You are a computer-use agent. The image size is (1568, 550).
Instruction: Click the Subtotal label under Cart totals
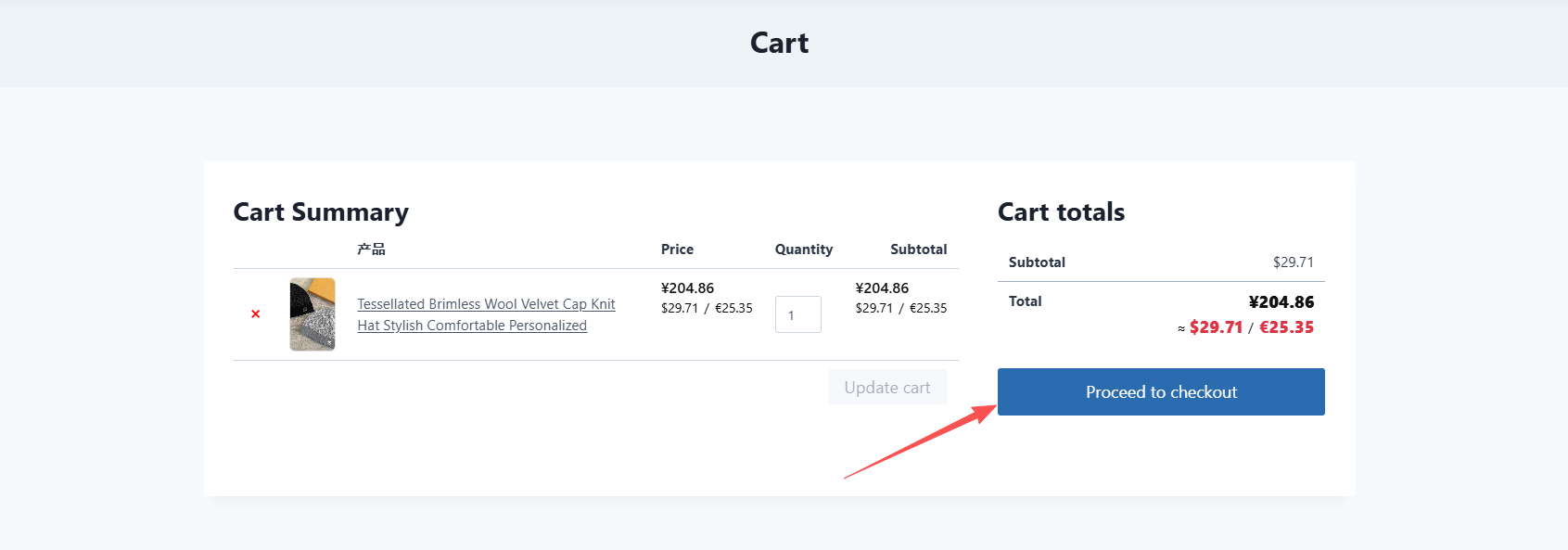(1037, 262)
